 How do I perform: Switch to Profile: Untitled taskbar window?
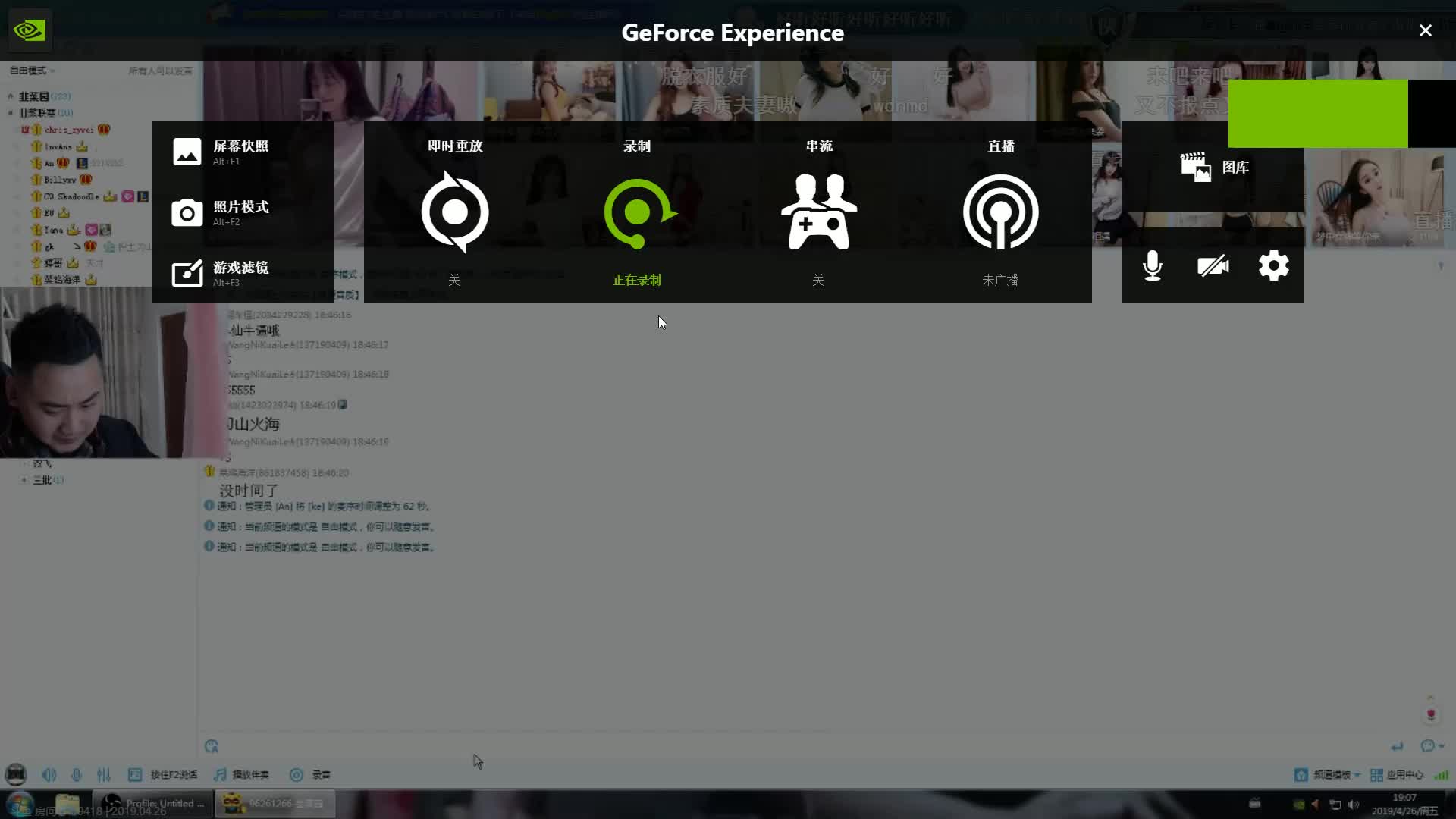[x=152, y=804]
